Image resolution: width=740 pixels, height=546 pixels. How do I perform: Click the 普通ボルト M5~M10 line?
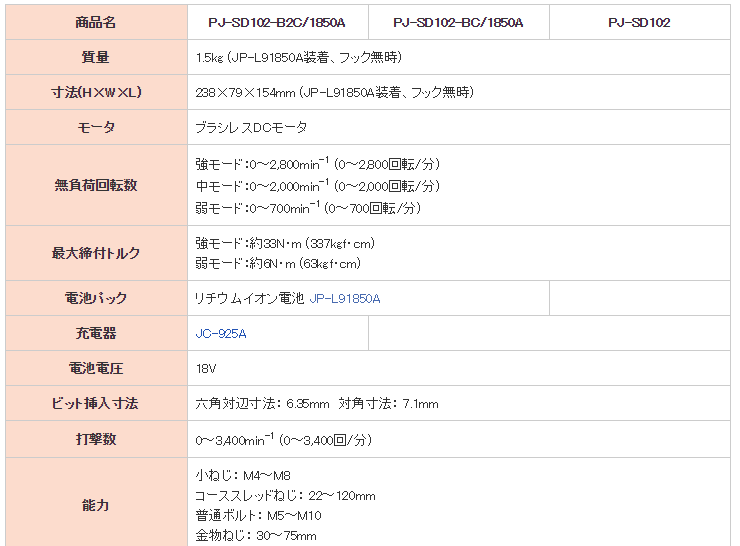tap(259, 515)
